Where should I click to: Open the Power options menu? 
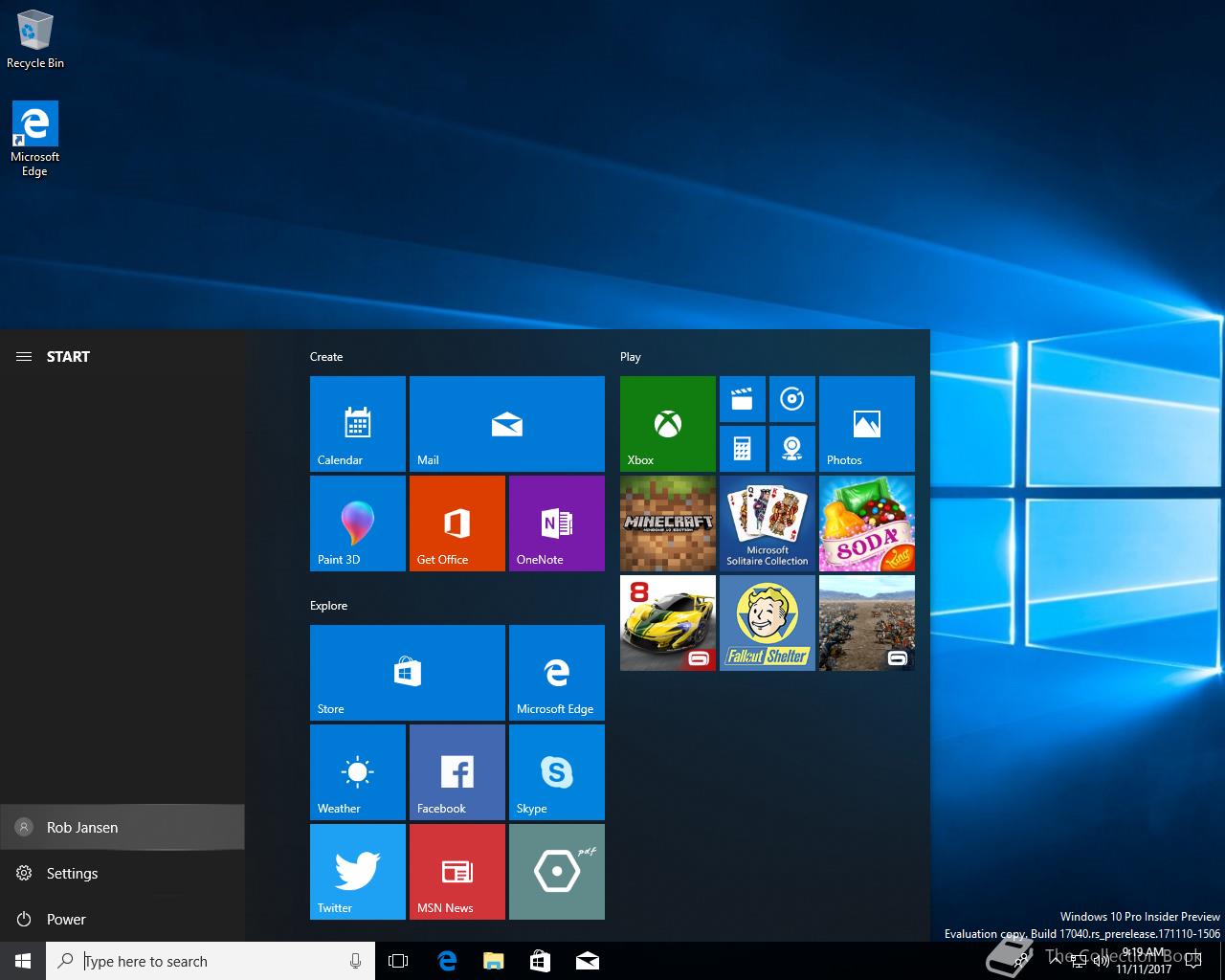pos(122,919)
